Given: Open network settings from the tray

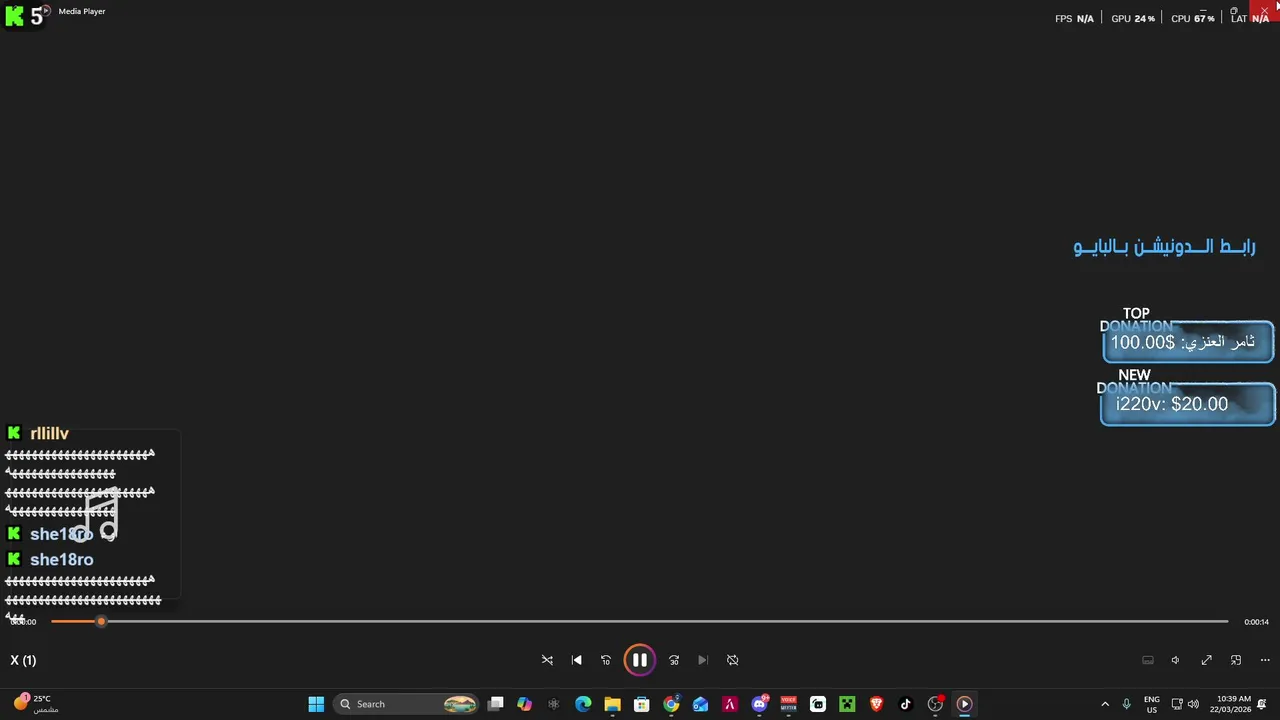Looking at the screenshot, I should (x=1177, y=704).
